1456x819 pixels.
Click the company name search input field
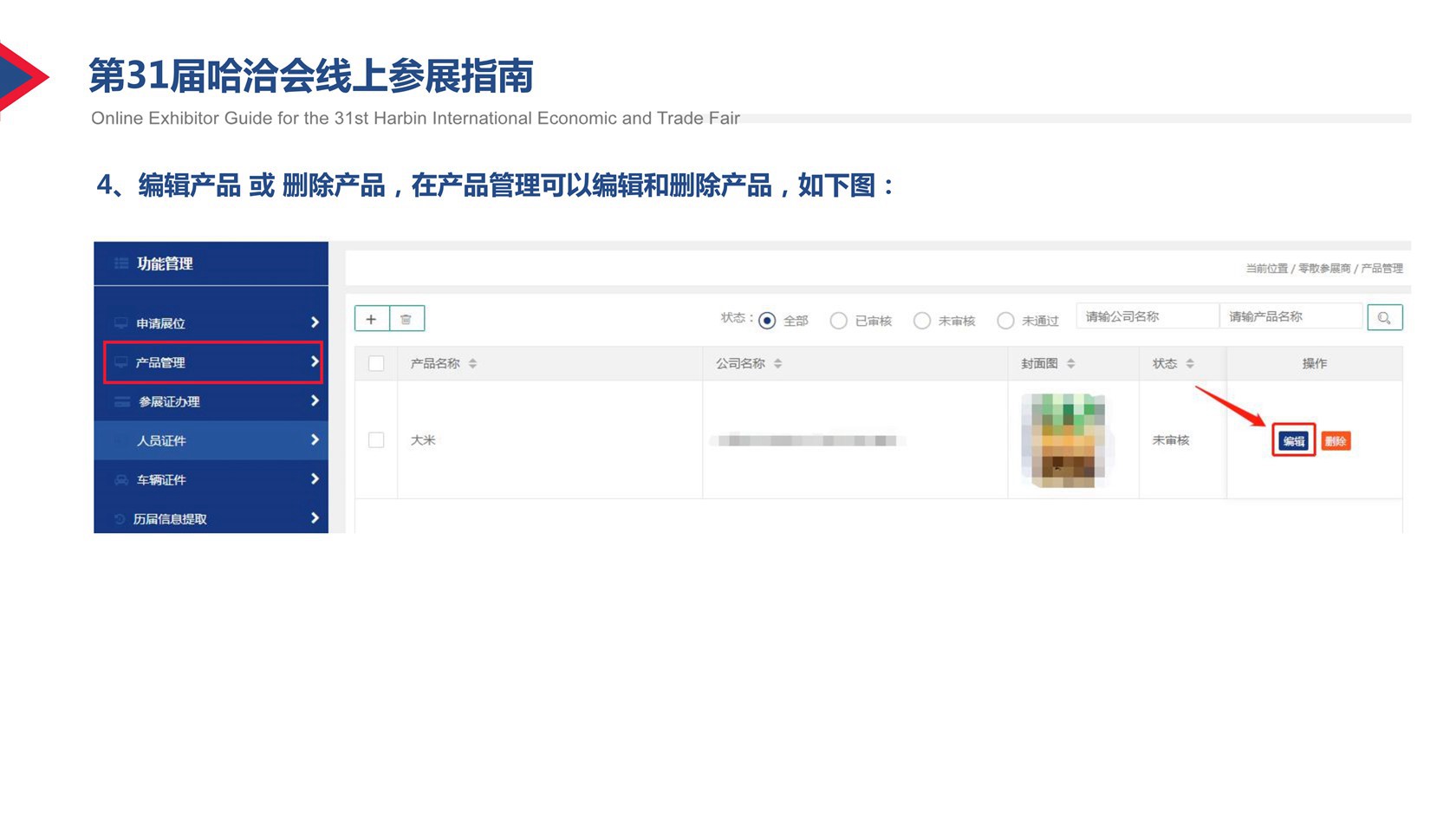(x=1147, y=316)
